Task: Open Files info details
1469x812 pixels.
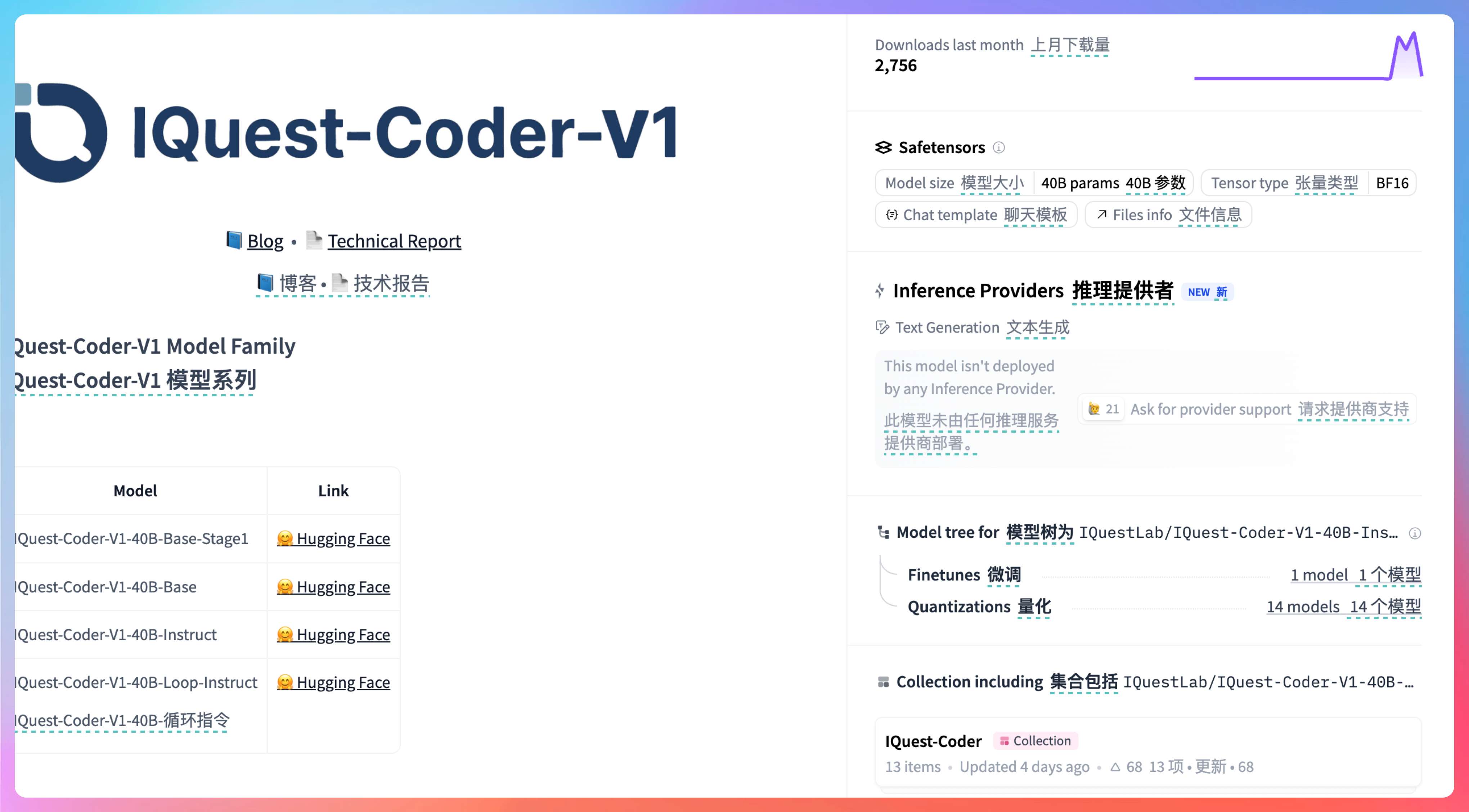Action: [1168, 215]
